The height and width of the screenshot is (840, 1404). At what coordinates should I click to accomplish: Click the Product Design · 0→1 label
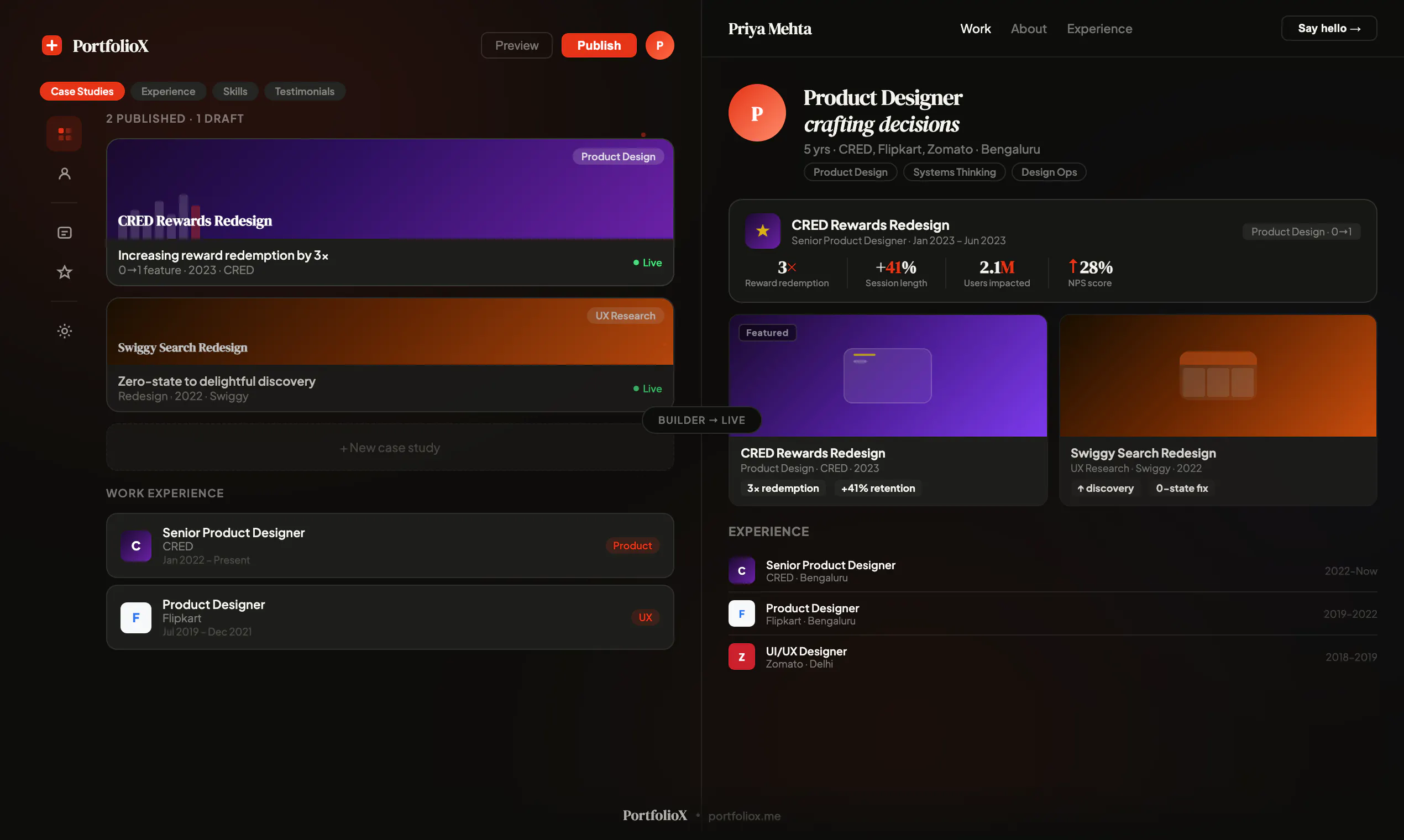click(1302, 232)
